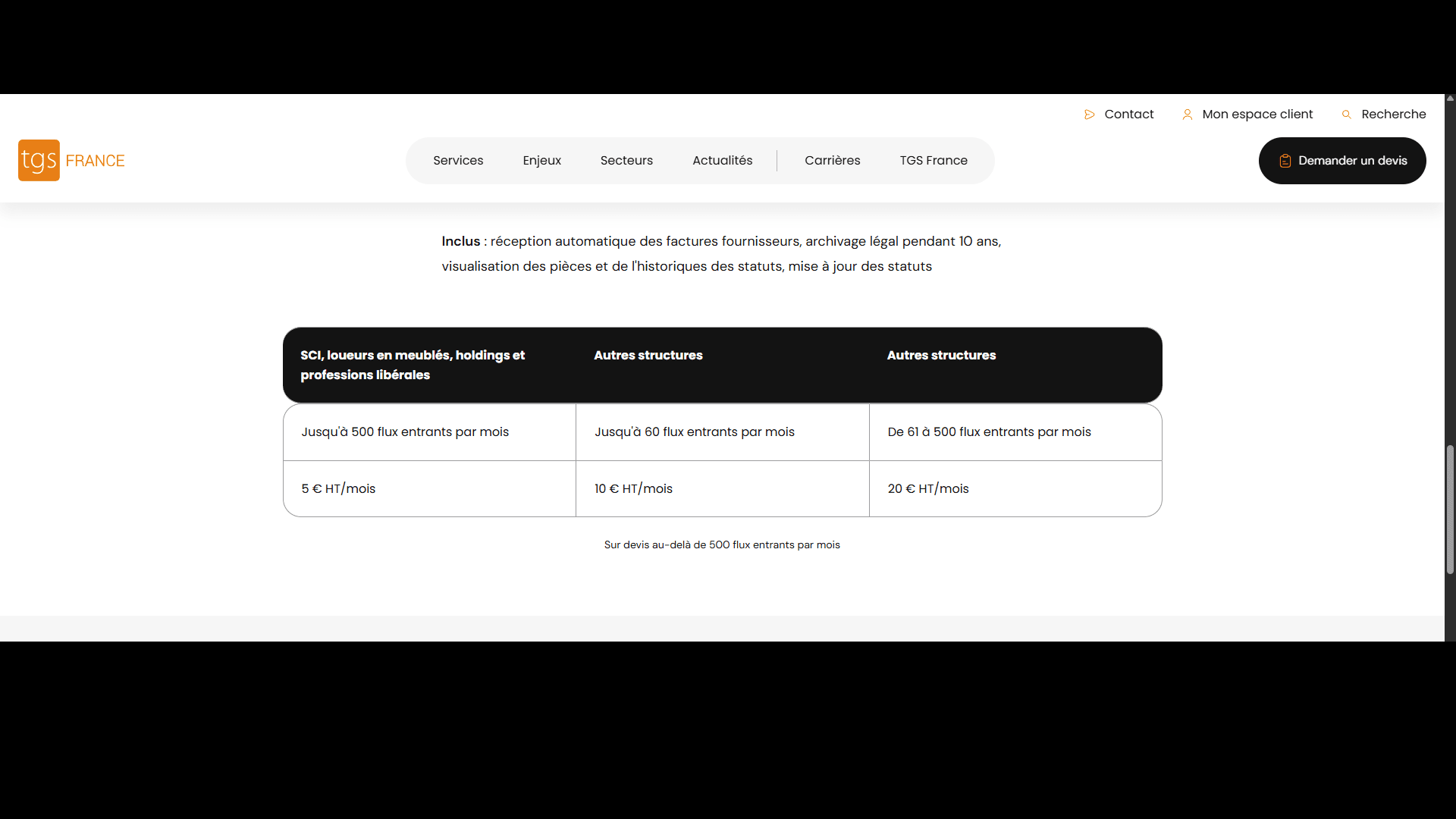Screen dimensions: 1456x819
Task: Click the scrollbar up arrow
Action: 1450,99
